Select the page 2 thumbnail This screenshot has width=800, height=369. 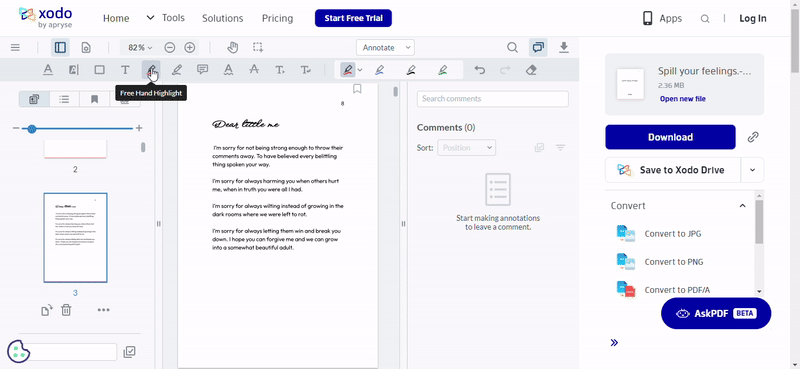point(76,149)
